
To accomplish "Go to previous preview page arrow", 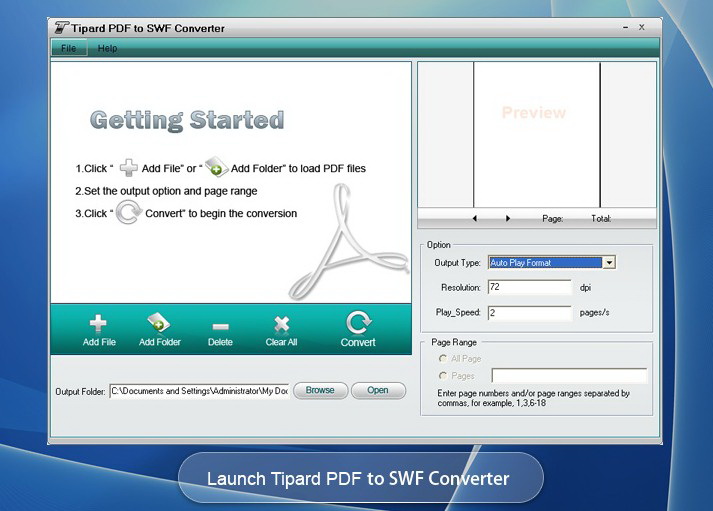I will (x=475, y=218).
